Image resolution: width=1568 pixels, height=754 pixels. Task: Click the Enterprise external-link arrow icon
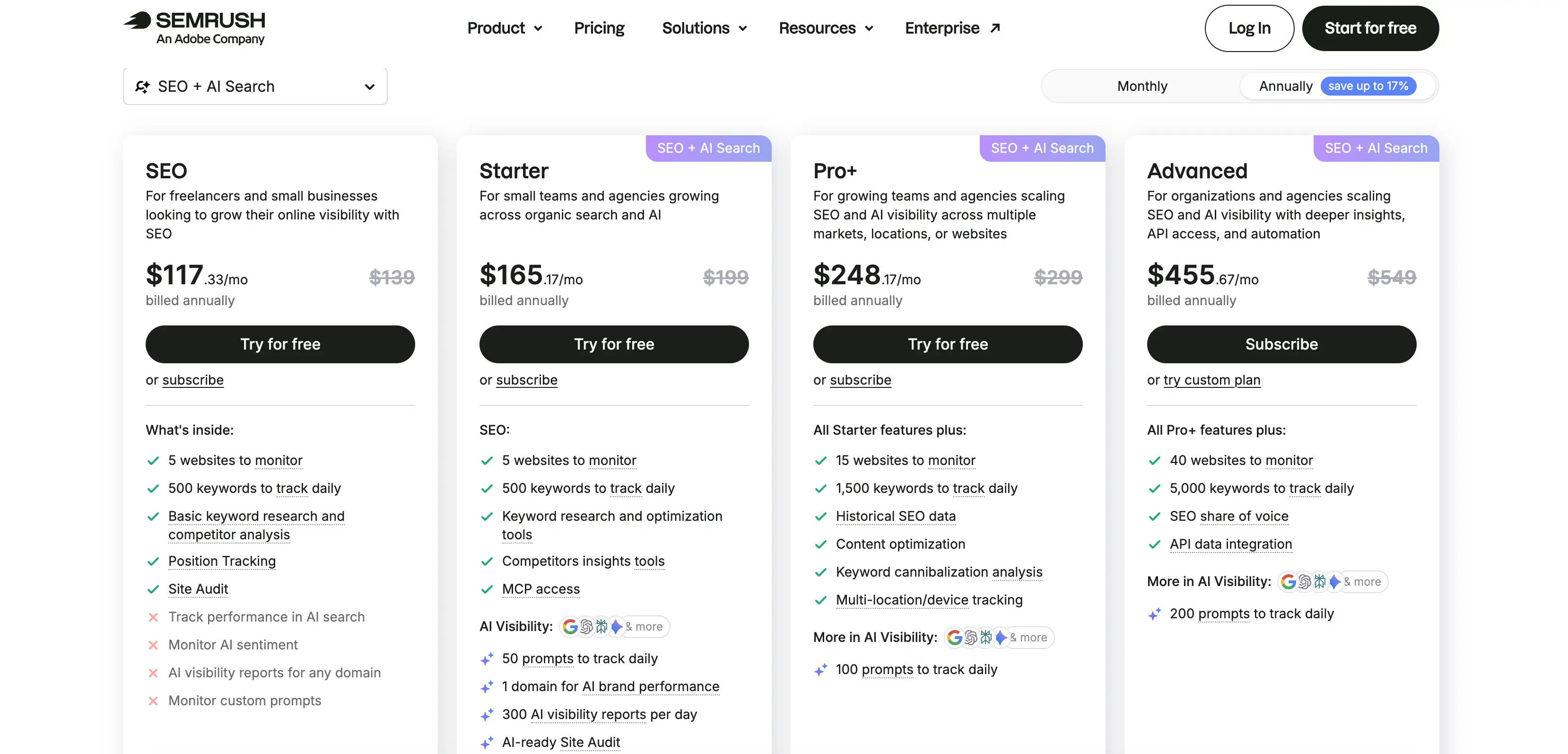click(995, 28)
